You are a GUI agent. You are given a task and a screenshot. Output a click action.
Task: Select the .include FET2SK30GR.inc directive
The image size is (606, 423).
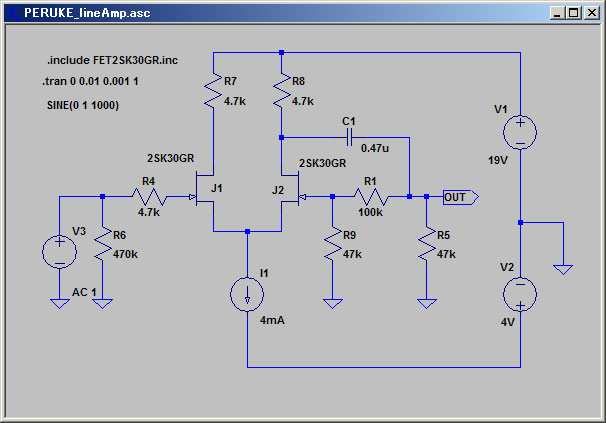[112, 60]
